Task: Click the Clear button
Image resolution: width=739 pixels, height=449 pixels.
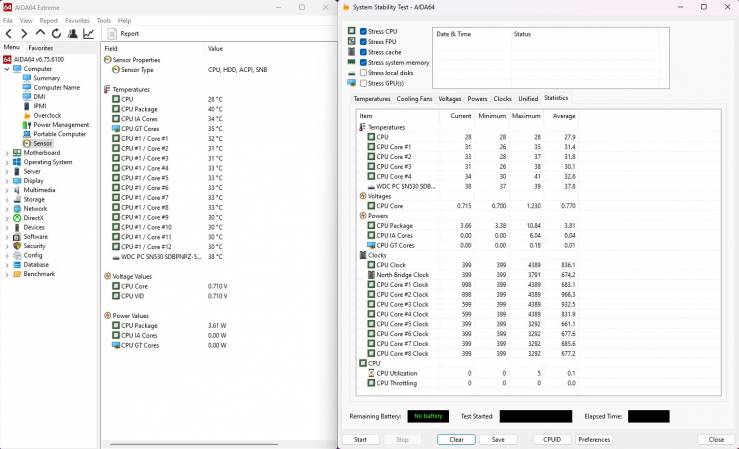Action: tap(456, 440)
